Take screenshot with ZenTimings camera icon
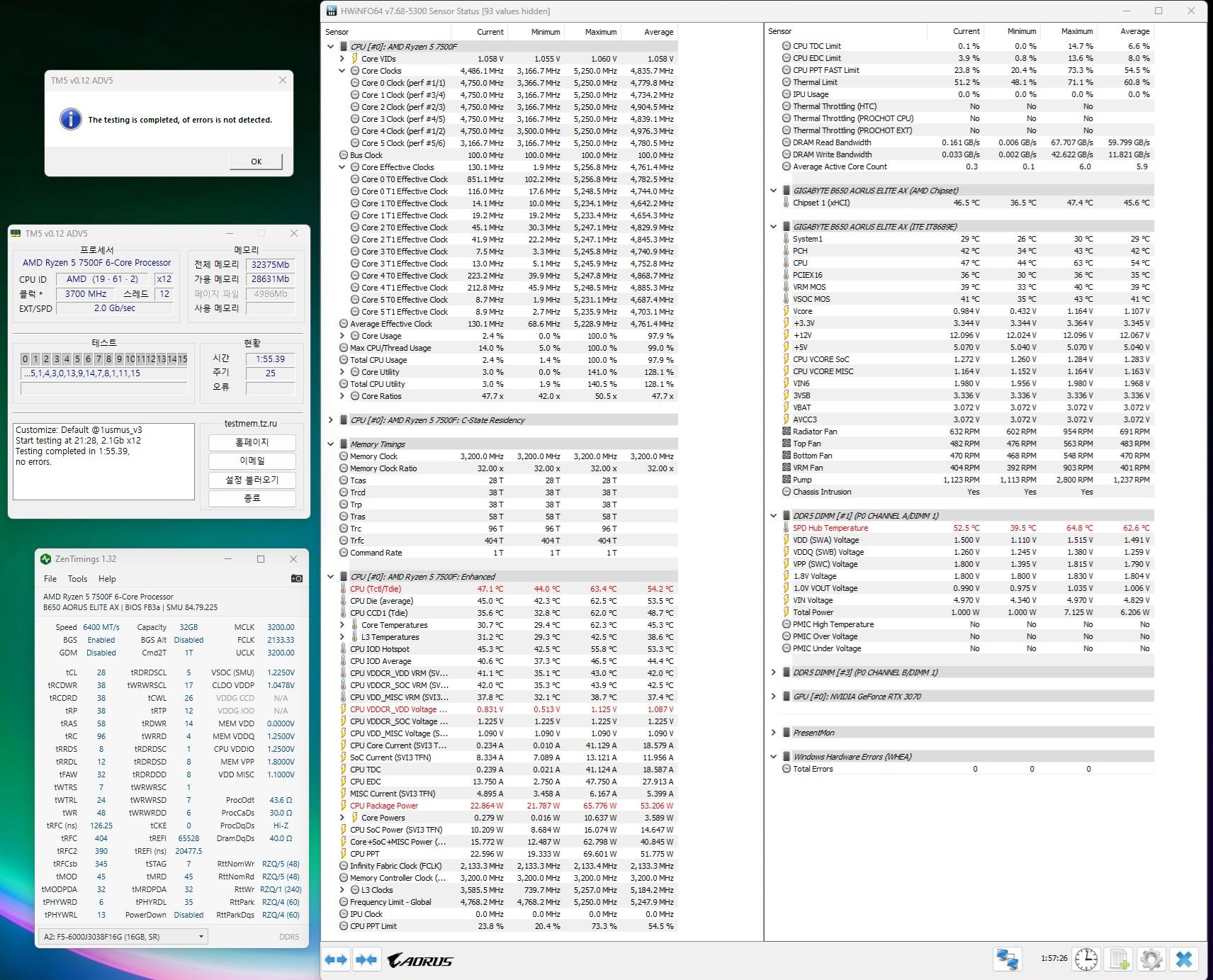This screenshot has width=1213, height=980. coord(297,578)
